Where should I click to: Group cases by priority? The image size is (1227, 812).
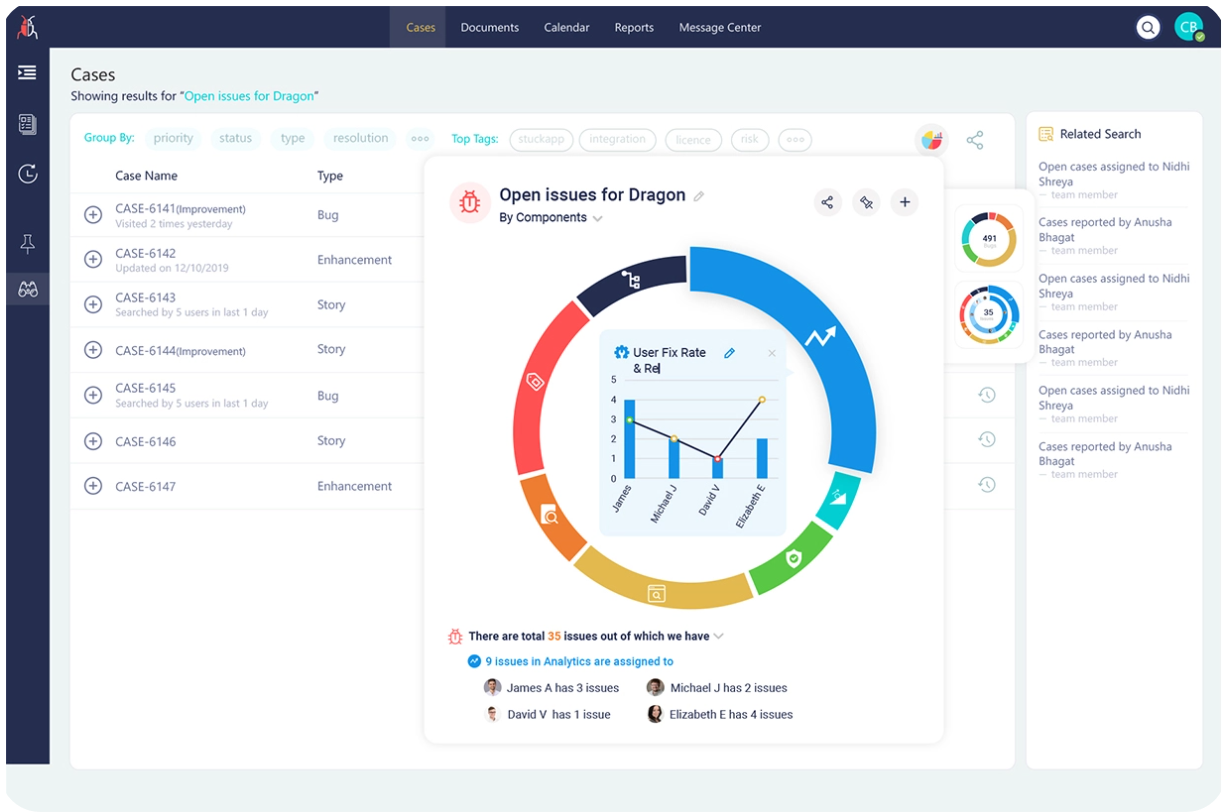tap(173, 139)
